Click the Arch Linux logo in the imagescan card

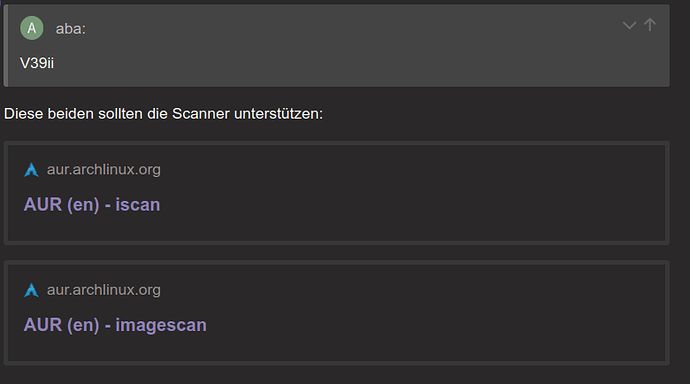(x=31, y=290)
